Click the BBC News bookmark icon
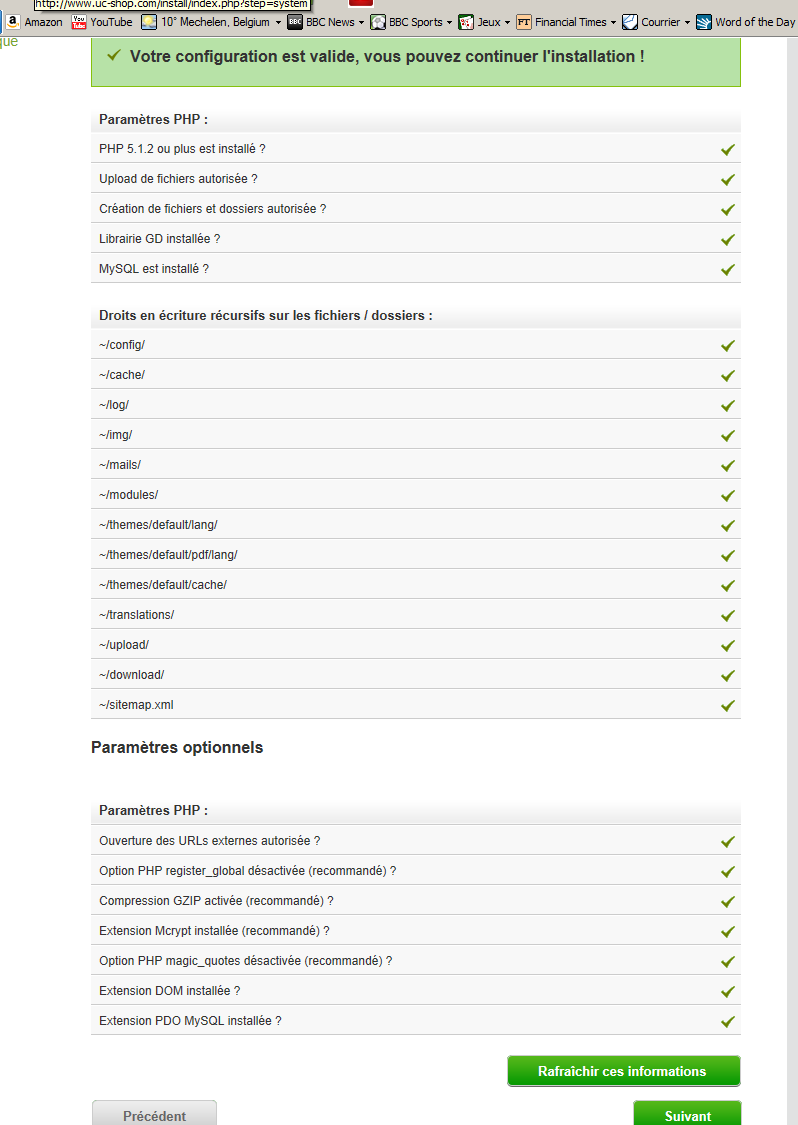The image size is (798, 1125). 295,22
